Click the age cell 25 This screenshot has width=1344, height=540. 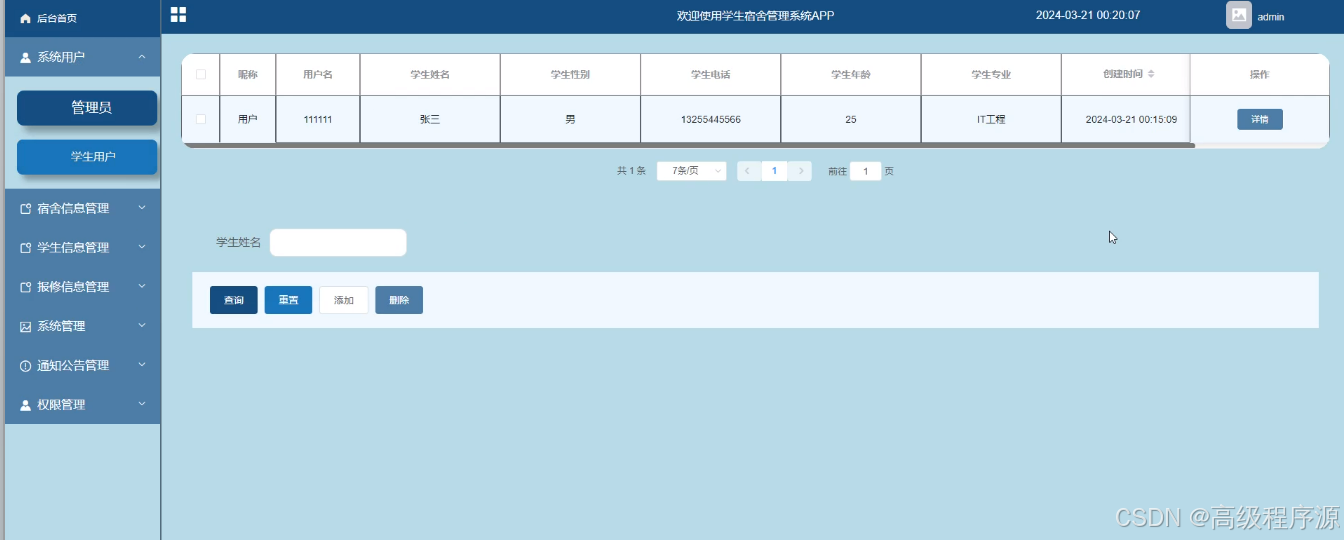(x=851, y=119)
